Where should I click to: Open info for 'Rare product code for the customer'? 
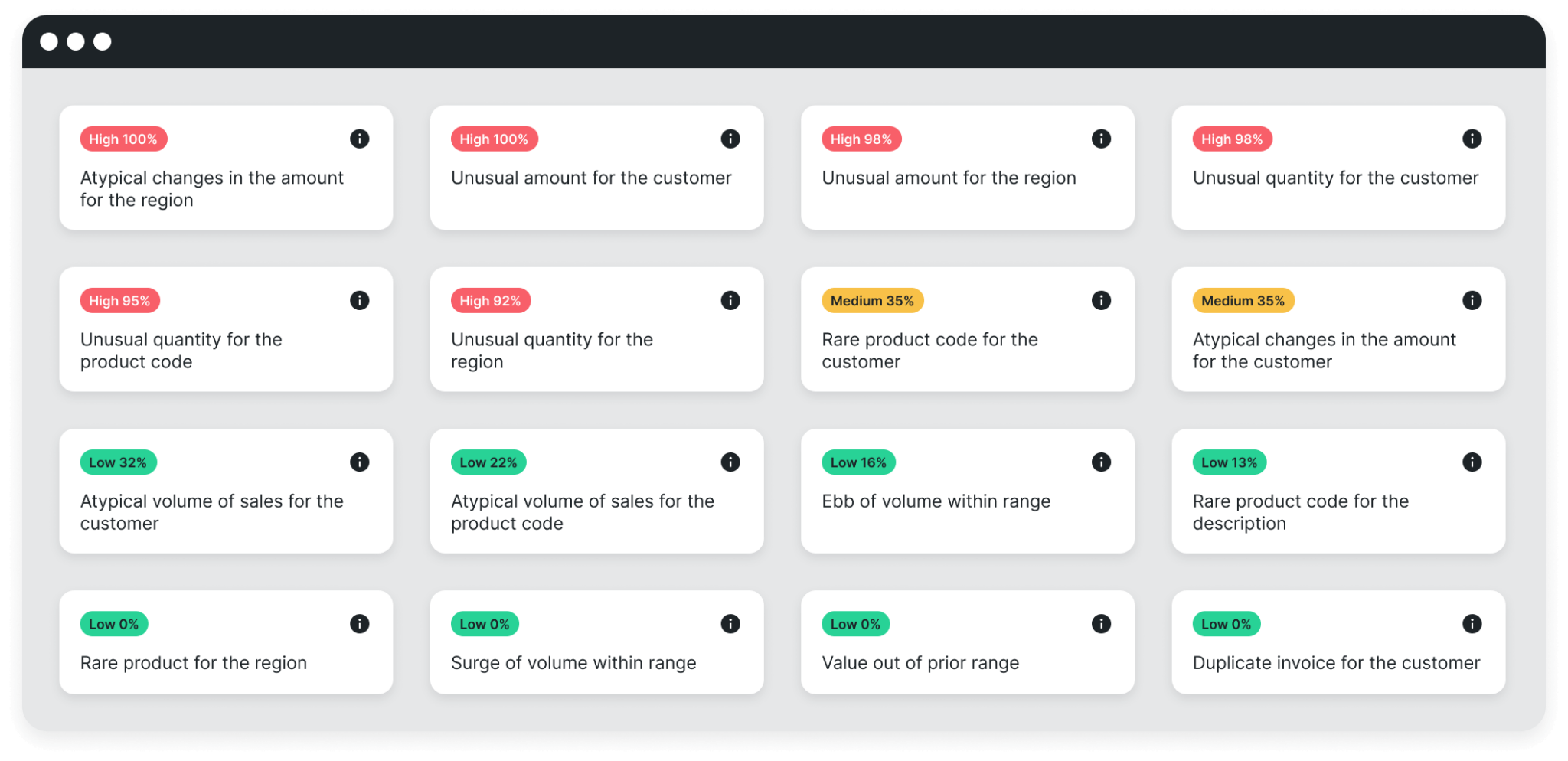tap(1101, 300)
